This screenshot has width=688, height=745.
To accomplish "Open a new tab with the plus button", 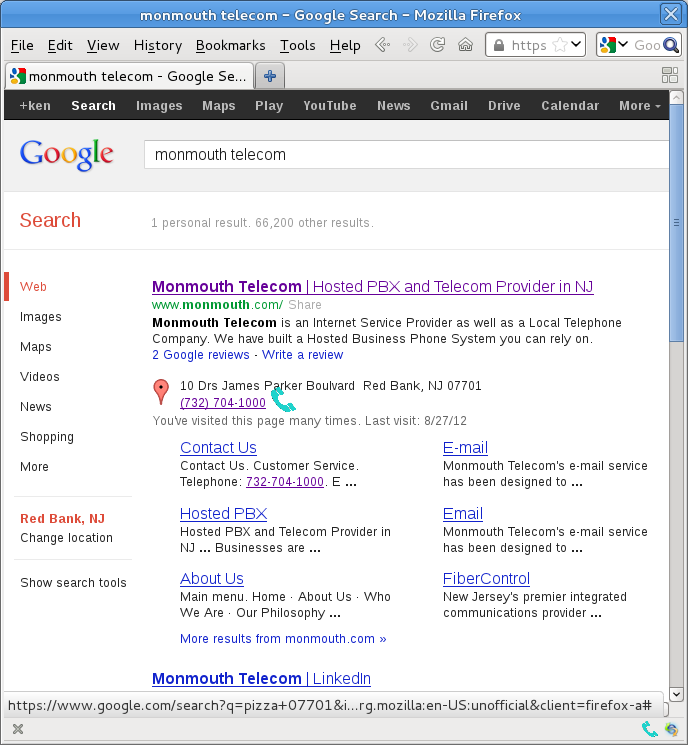I will (269, 76).
